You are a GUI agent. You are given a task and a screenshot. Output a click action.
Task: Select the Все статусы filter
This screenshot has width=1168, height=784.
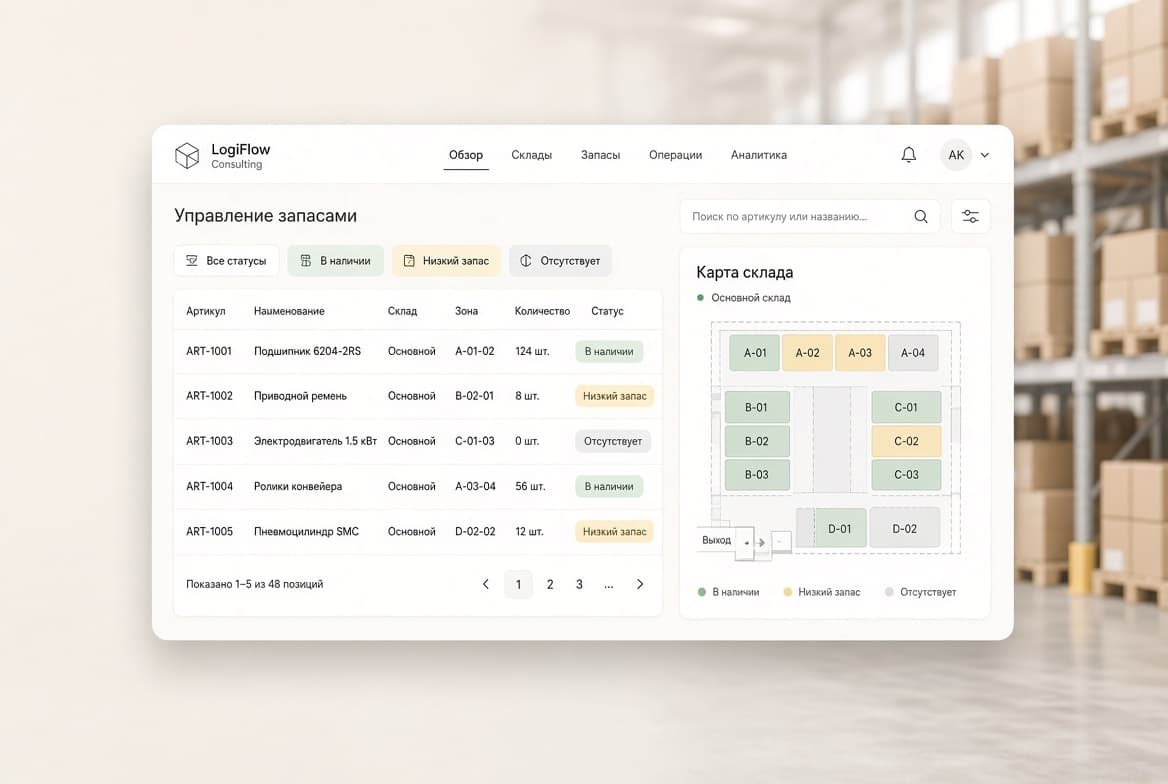point(226,261)
